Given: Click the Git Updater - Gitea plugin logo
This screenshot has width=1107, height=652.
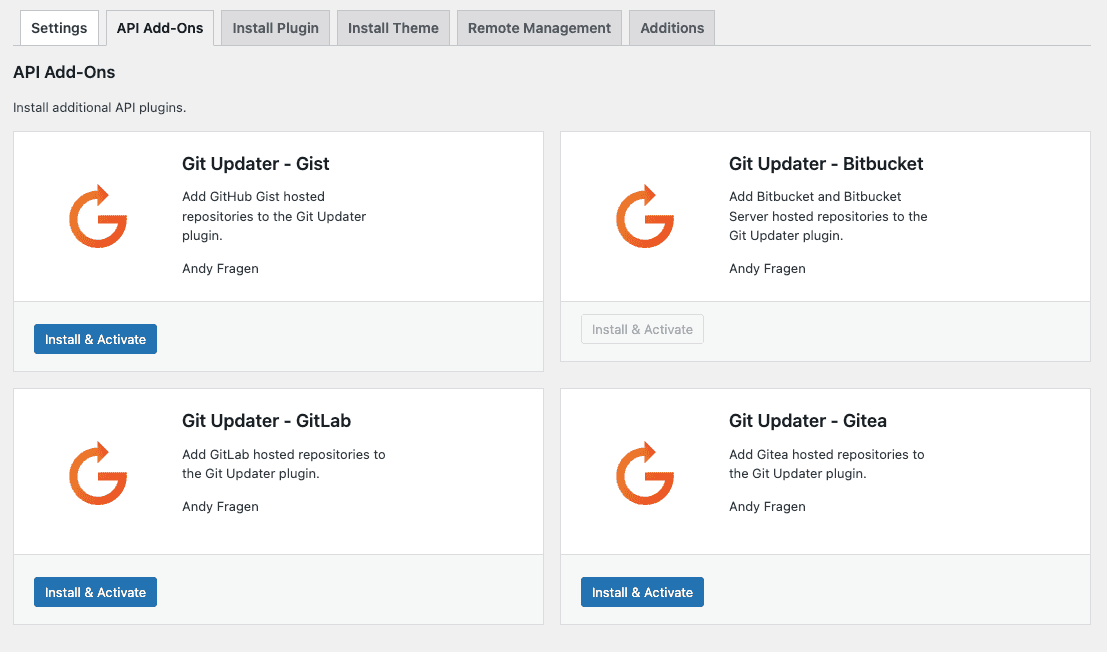Looking at the screenshot, I should [x=644, y=471].
